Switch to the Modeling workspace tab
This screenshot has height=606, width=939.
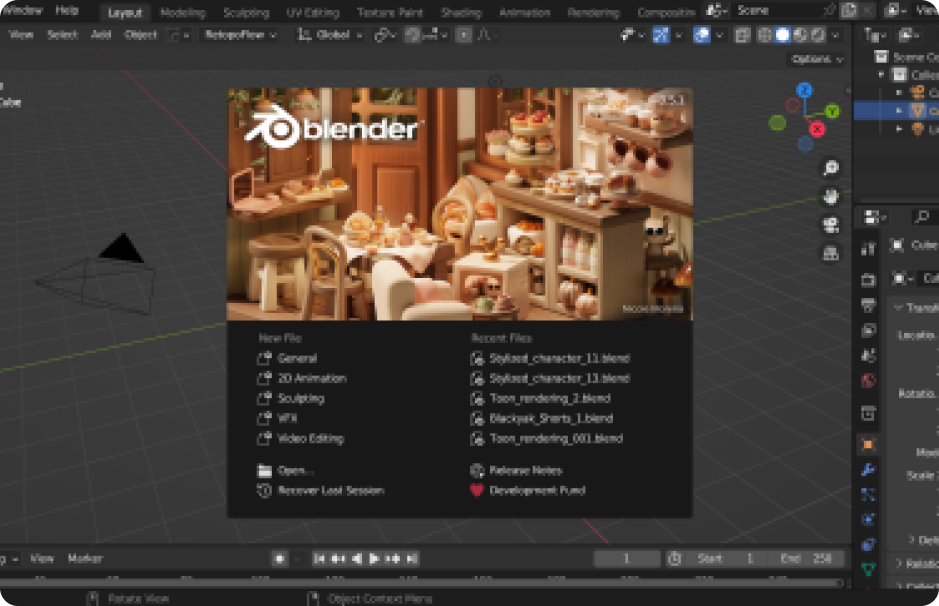click(183, 13)
